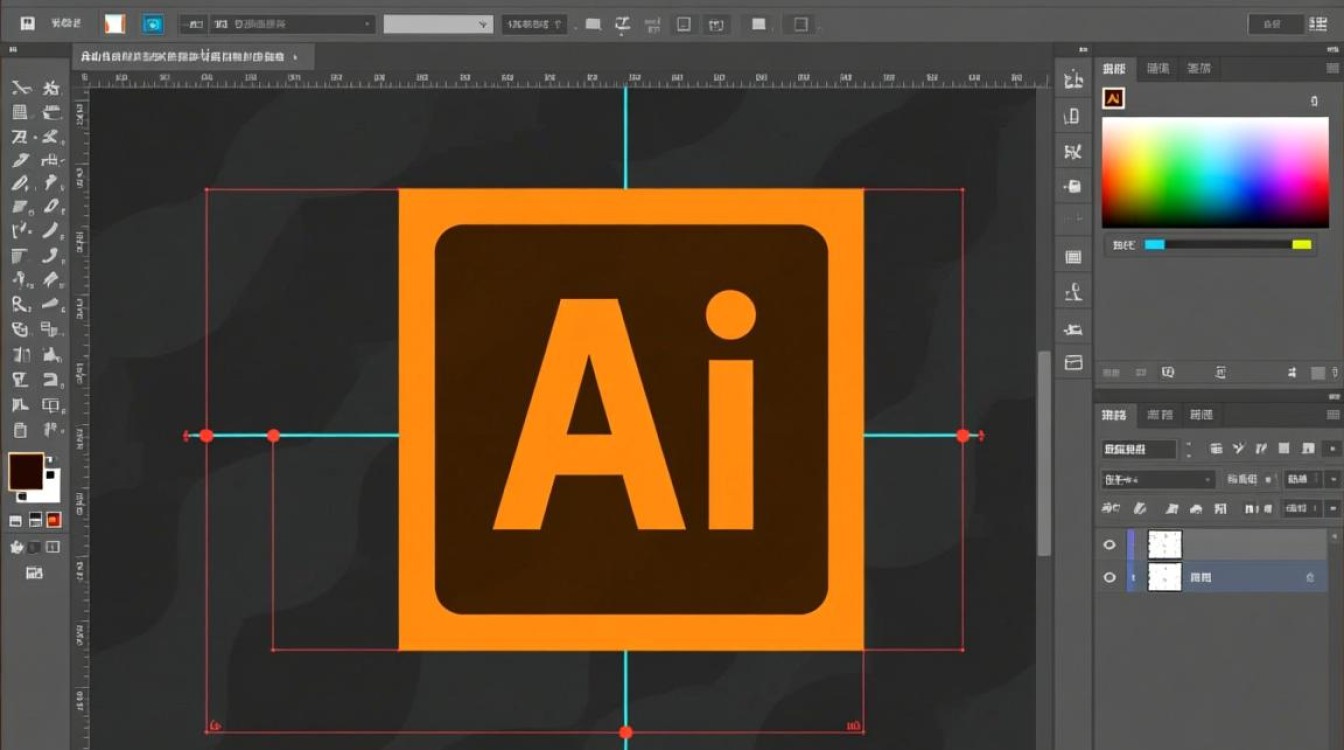Click the dark brown foreground color swatch in the toolbox

point(26,471)
